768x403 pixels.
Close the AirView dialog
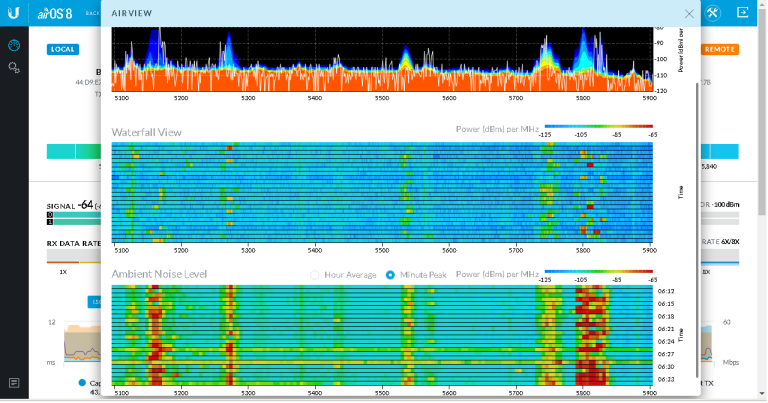(688, 14)
